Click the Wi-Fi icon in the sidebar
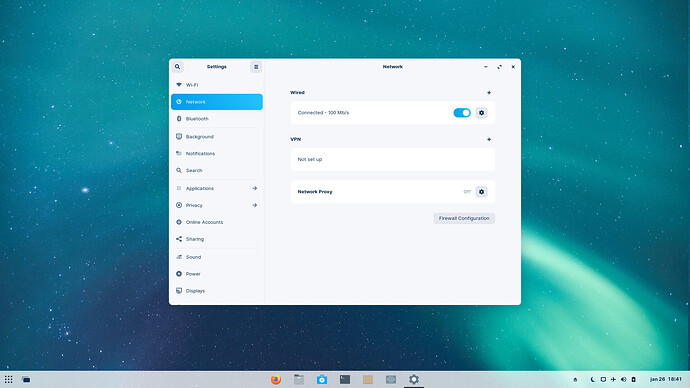 [x=179, y=84]
